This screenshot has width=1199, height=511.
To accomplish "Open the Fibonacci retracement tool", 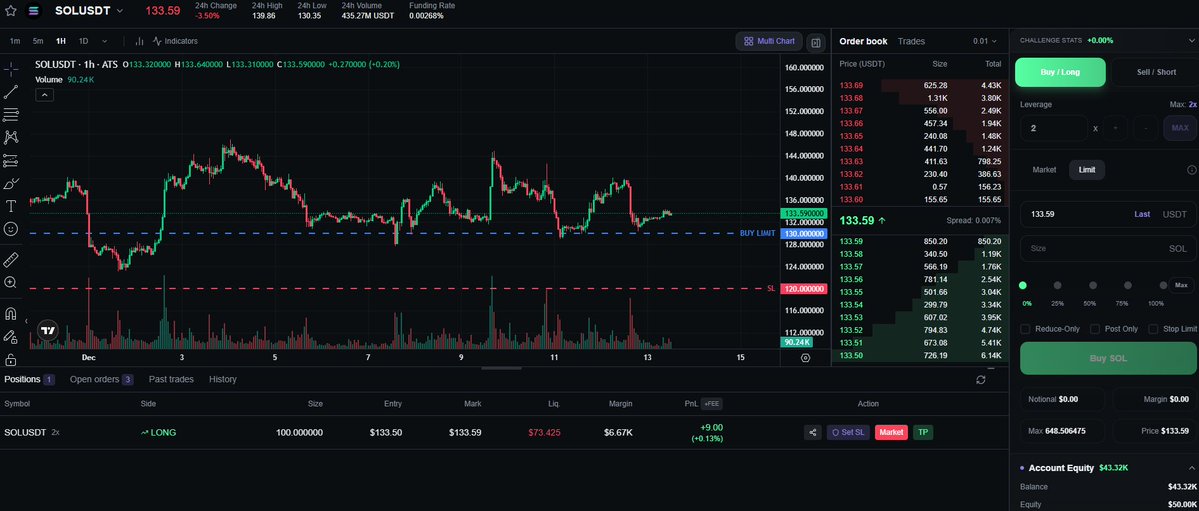I will point(11,115).
